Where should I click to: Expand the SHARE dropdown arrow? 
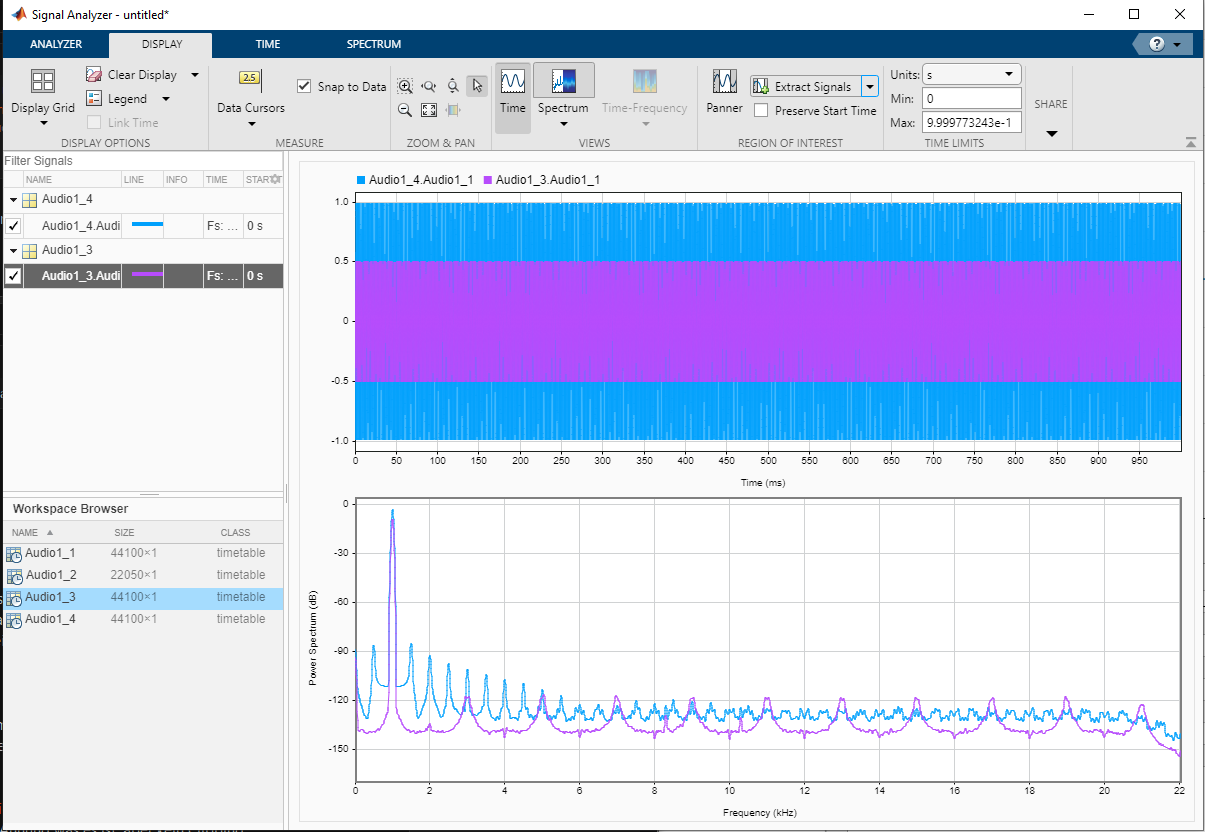pyautogui.click(x=1051, y=134)
